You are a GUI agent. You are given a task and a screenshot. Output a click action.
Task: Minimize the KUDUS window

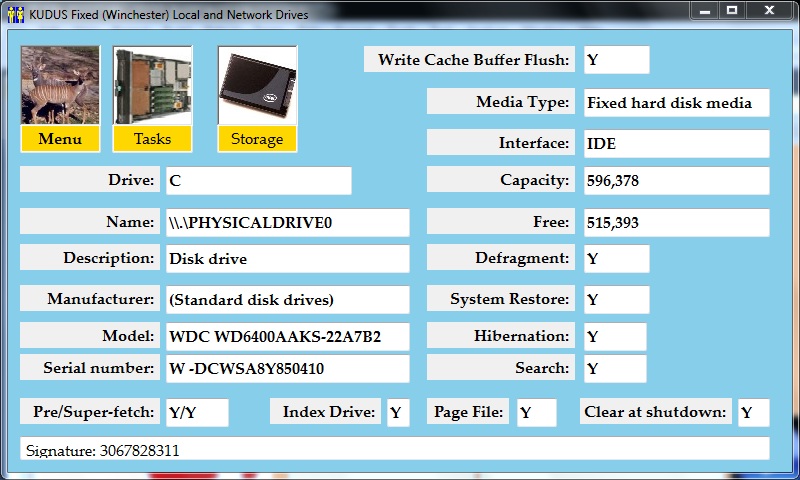pyautogui.click(x=705, y=11)
